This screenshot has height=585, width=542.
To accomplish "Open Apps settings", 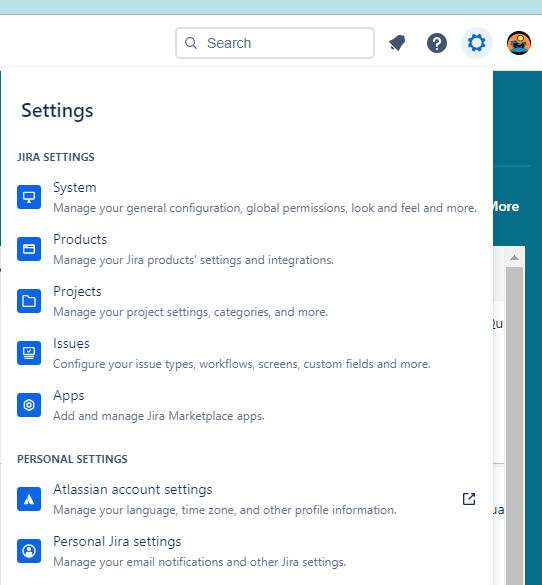I will click(x=247, y=405).
